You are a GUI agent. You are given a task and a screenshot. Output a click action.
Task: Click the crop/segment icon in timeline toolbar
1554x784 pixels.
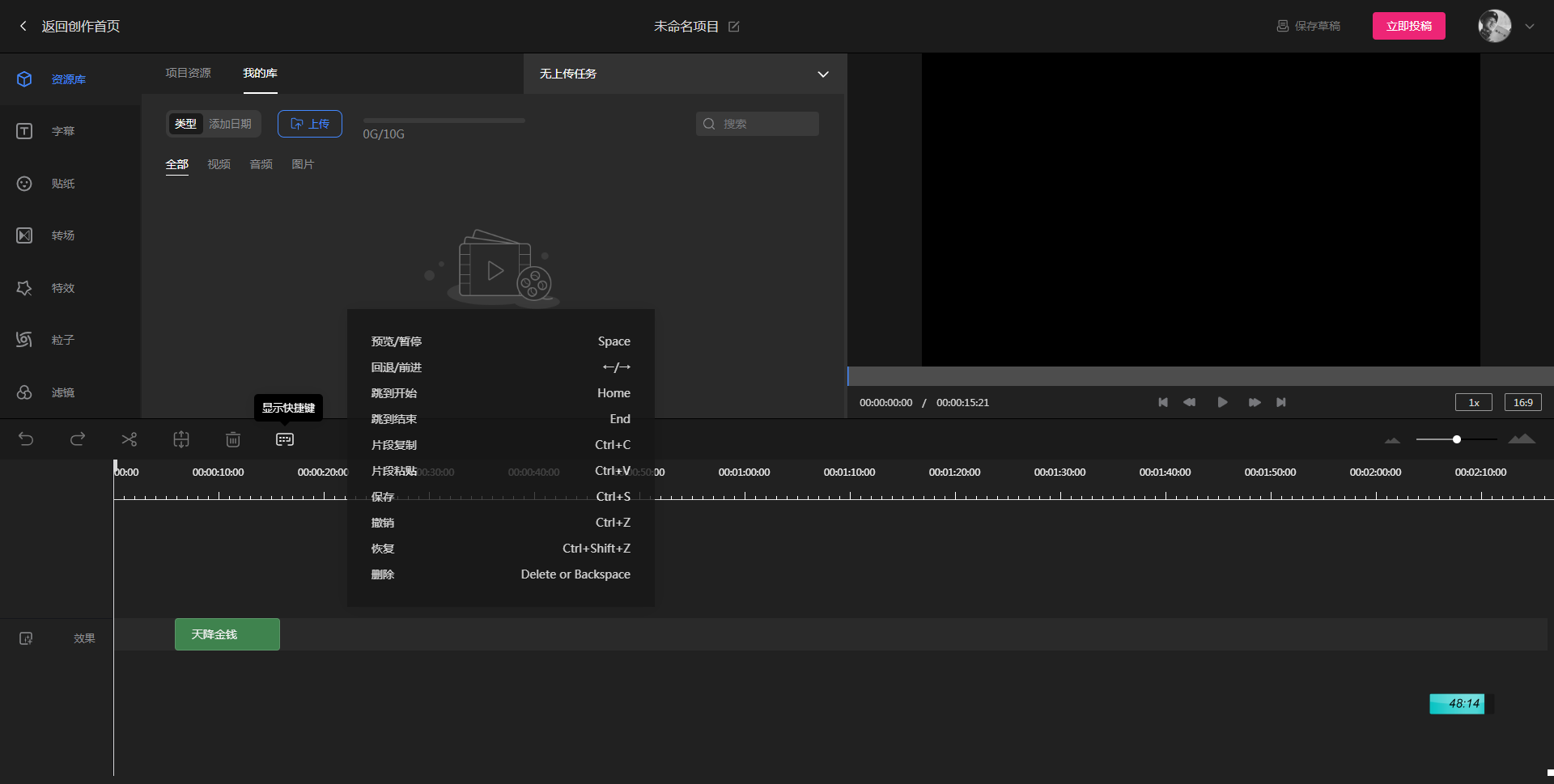click(181, 439)
